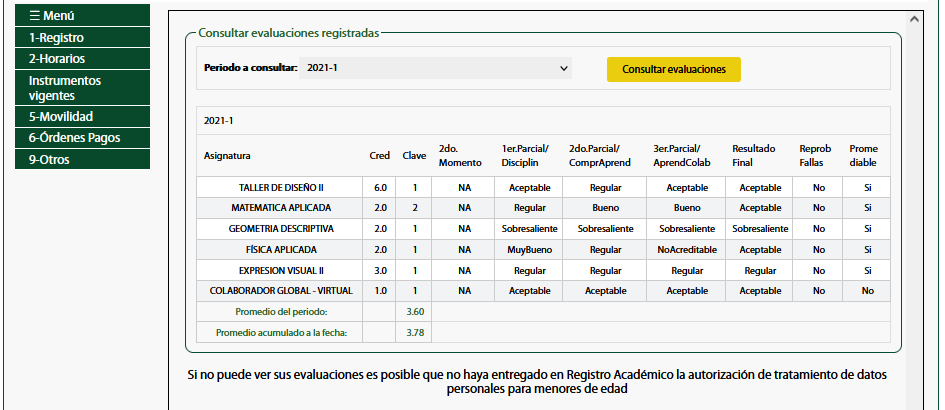Image resolution: width=945 pixels, height=410 pixels.
Task: Select the TALLER DE DISEÑO II row name
Action: 281,188
